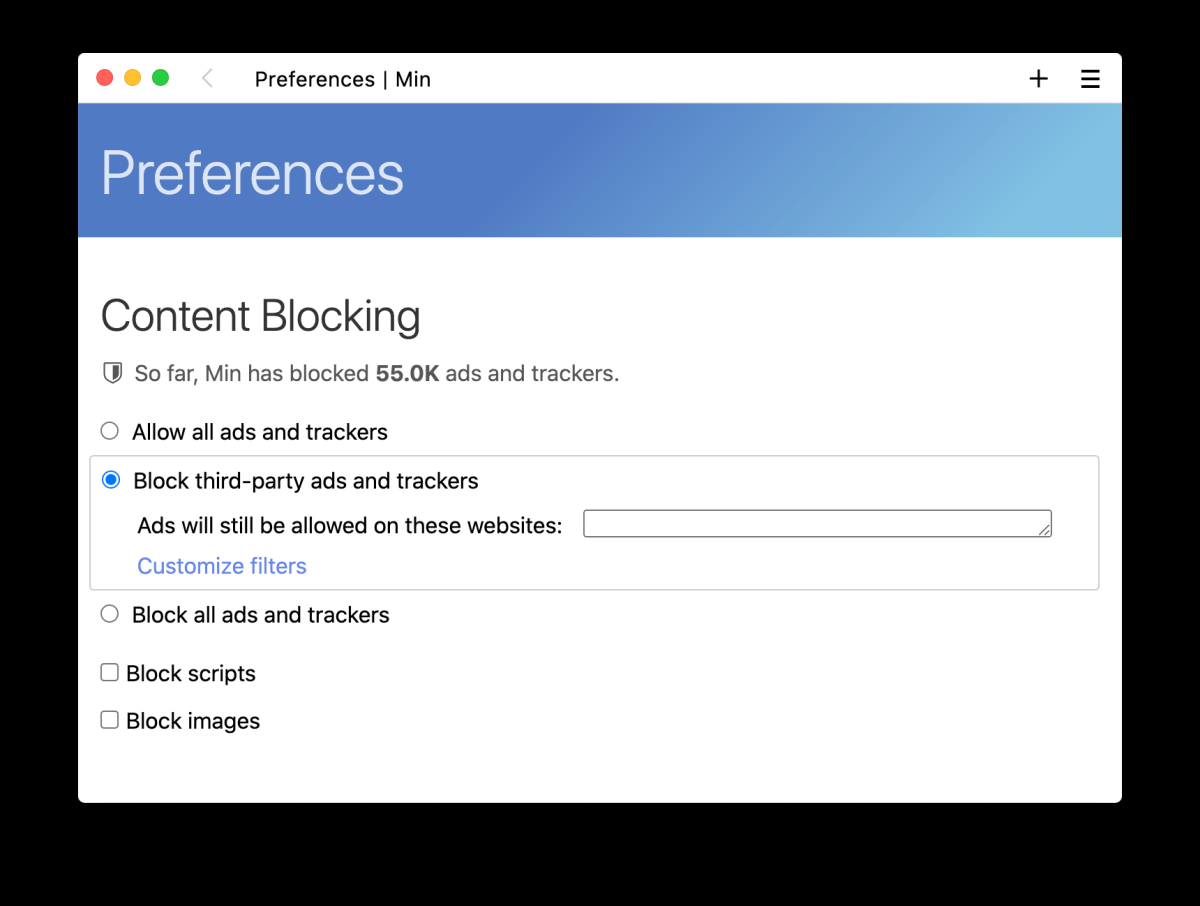
Task: Click the shield icon beside blocked count
Action: pyautogui.click(x=113, y=373)
